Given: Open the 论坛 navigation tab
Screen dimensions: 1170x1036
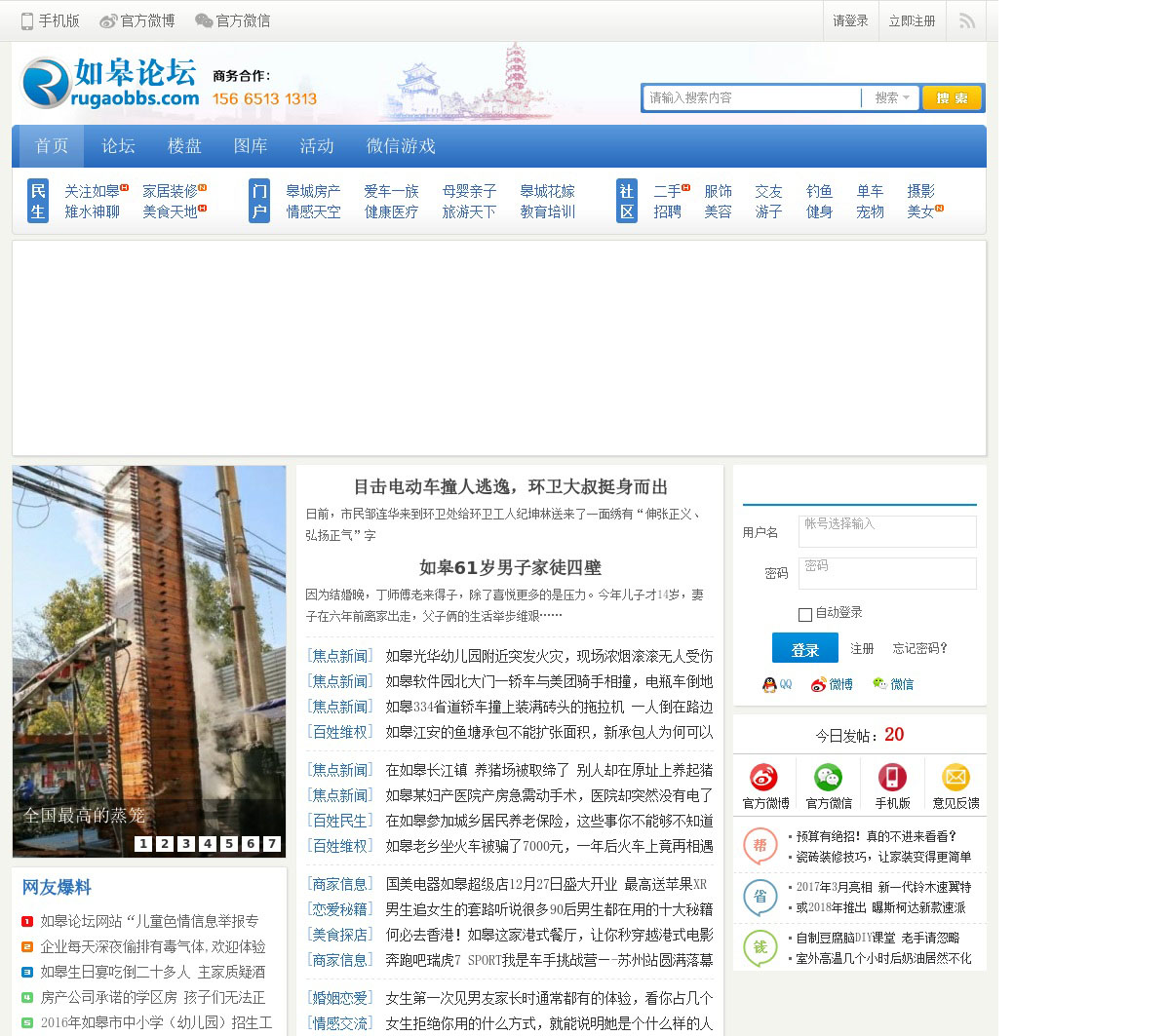Looking at the screenshot, I should pos(118,146).
